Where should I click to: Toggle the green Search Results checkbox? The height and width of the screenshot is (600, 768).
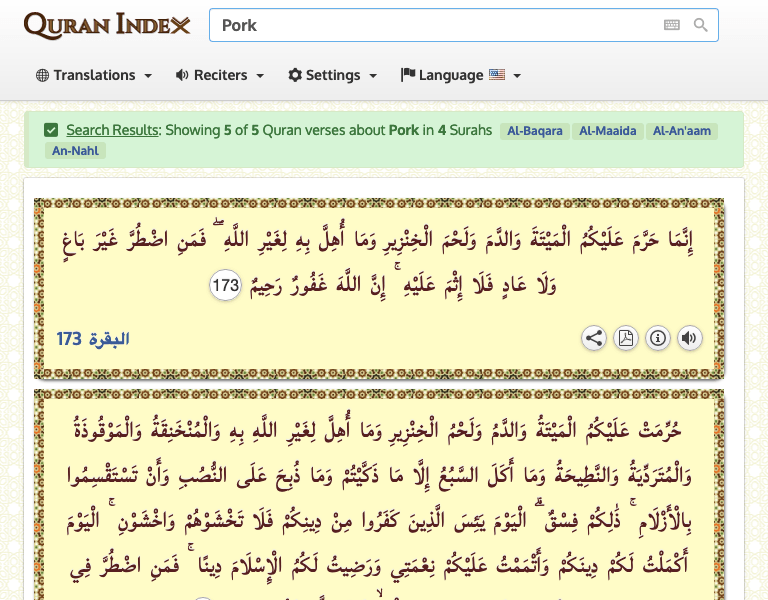click(51, 130)
